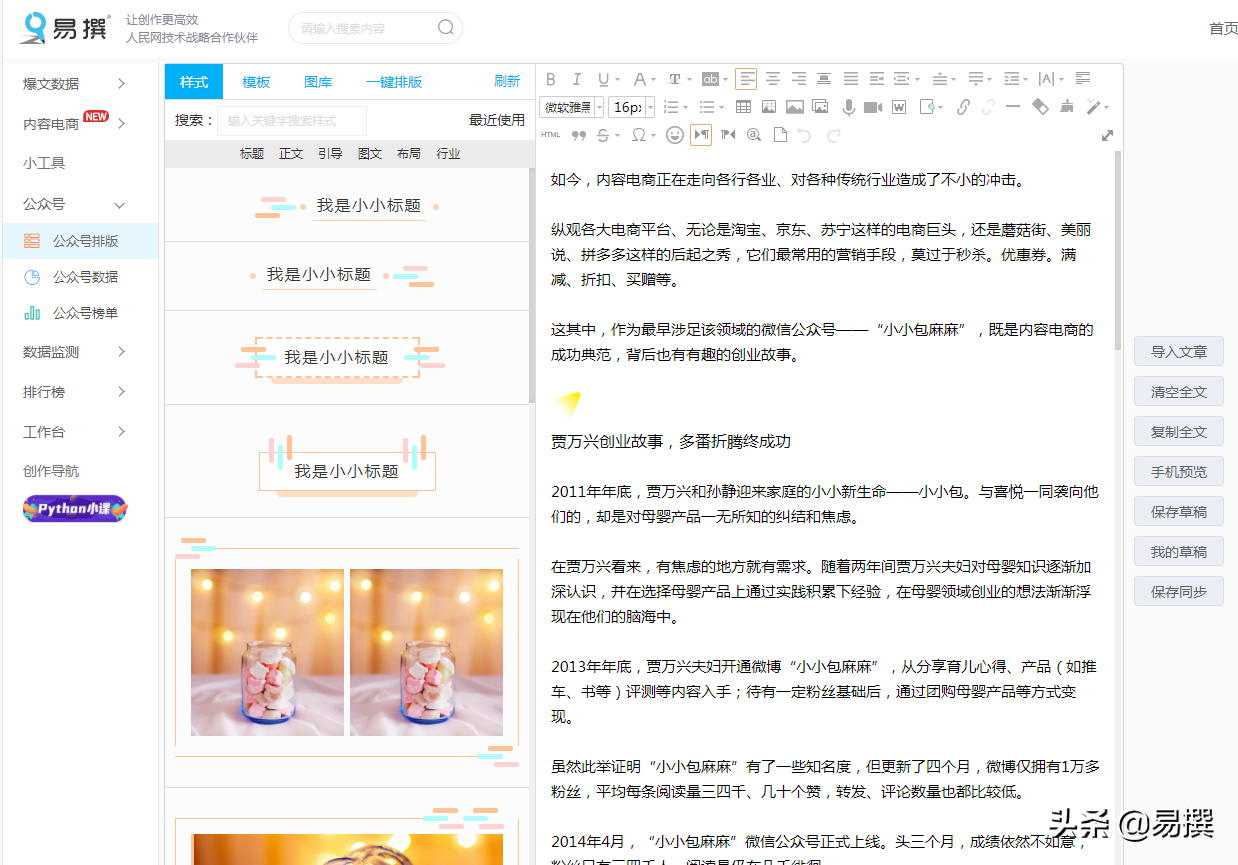Viewport: 1238px width, 865px height.
Task: Toggle italic formatting
Action: pyautogui.click(x=576, y=79)
